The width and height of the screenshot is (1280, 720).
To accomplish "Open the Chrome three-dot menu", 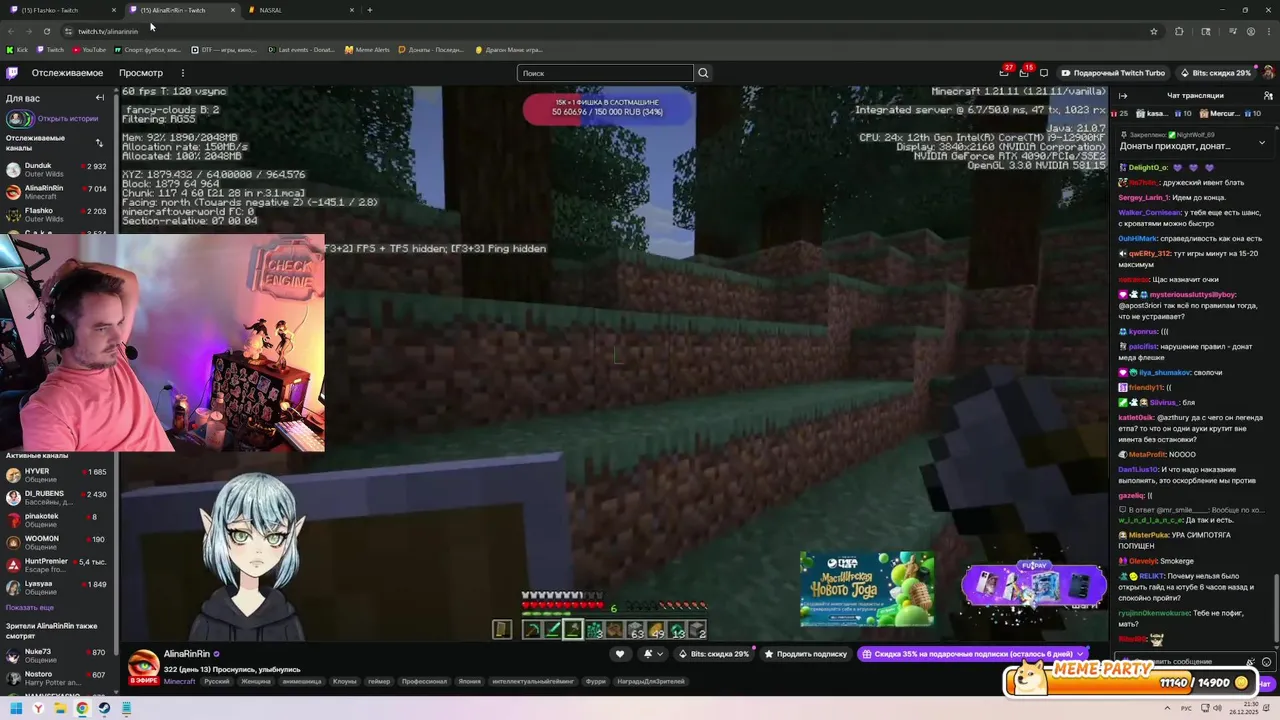I will (x=1268, y=31).
